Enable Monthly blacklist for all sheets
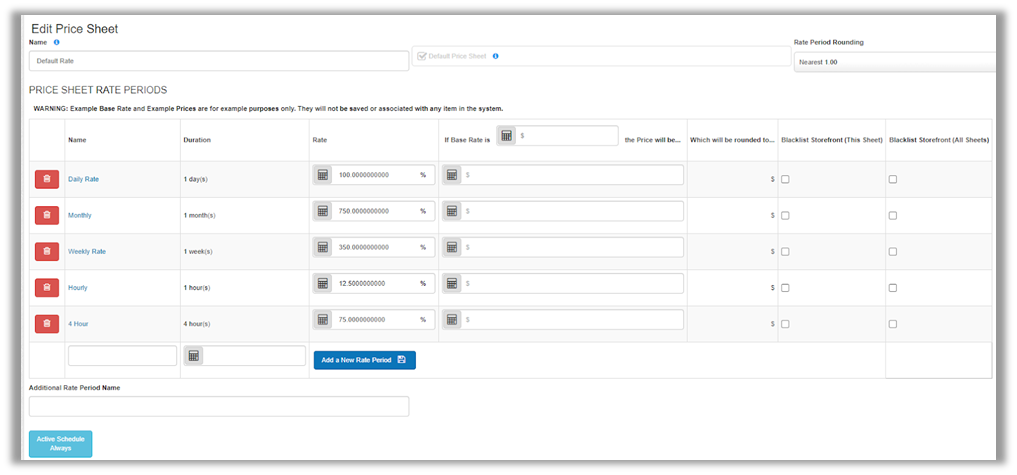Viewport: 1017px width, 475px height. pos(893,215)
